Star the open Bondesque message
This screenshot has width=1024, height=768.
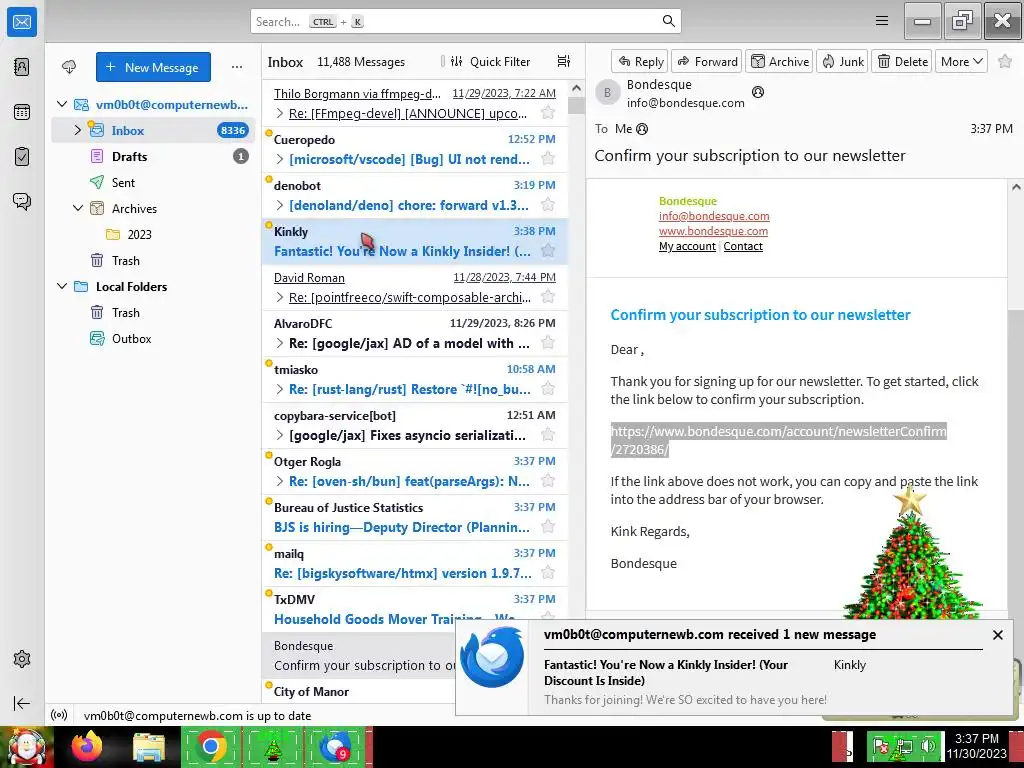1004,61
